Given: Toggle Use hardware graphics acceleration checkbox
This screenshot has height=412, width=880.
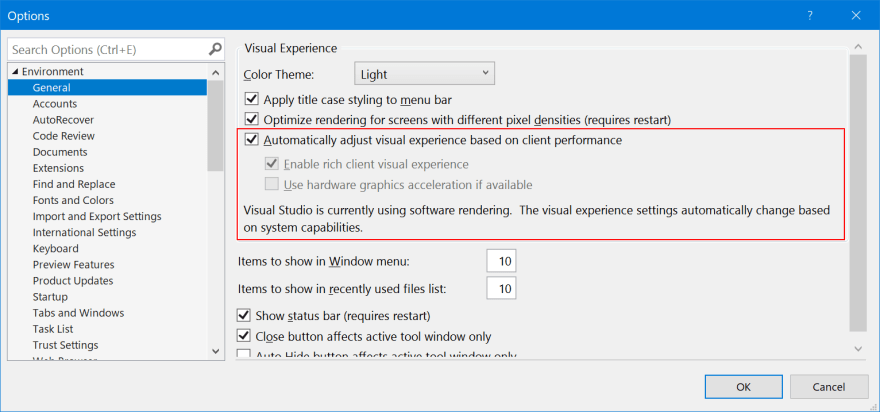Looking at the screenshot, I should tap(272, 184).
